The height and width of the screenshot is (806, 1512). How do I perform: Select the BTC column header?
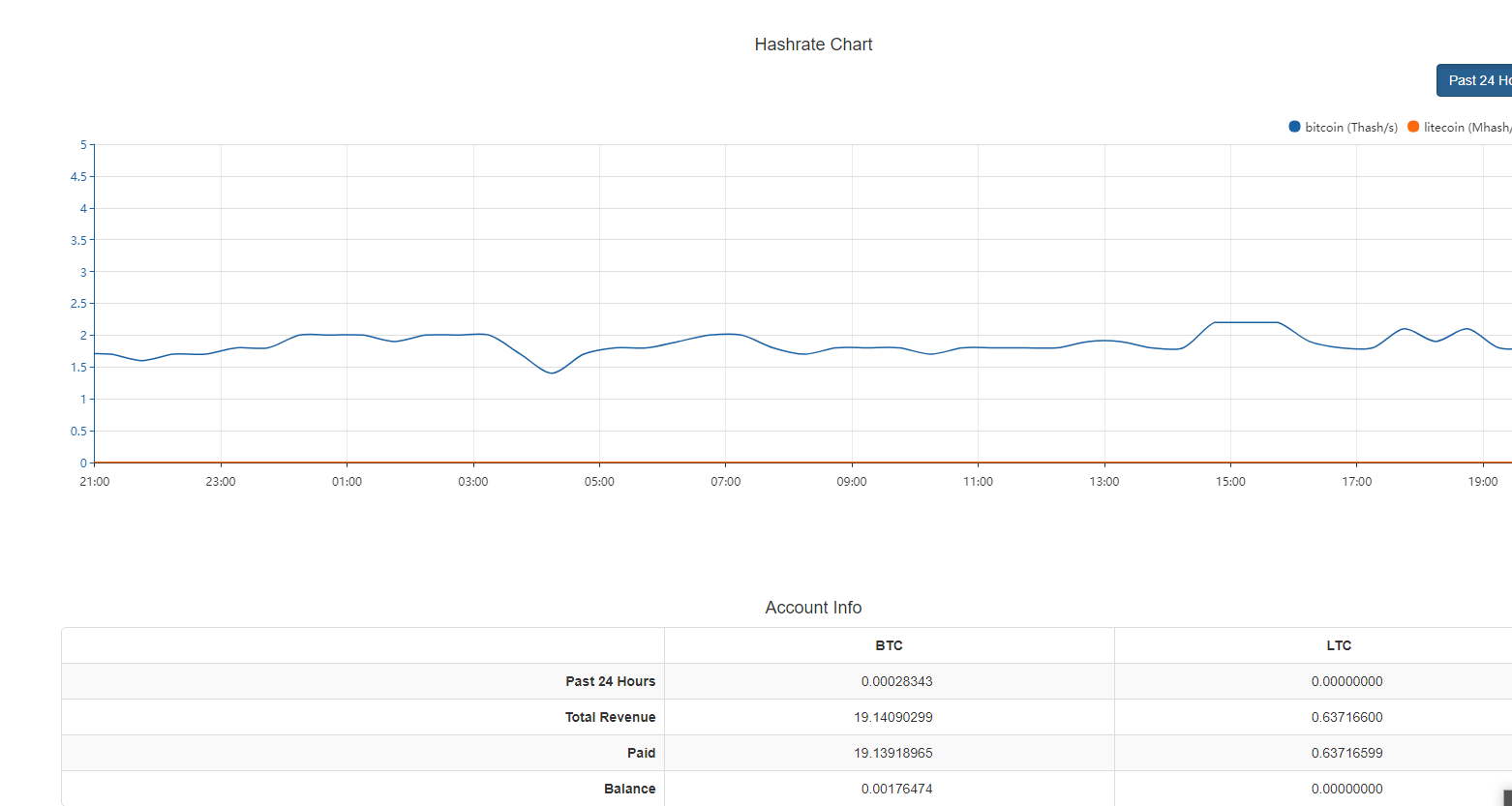tap(889, 645)
